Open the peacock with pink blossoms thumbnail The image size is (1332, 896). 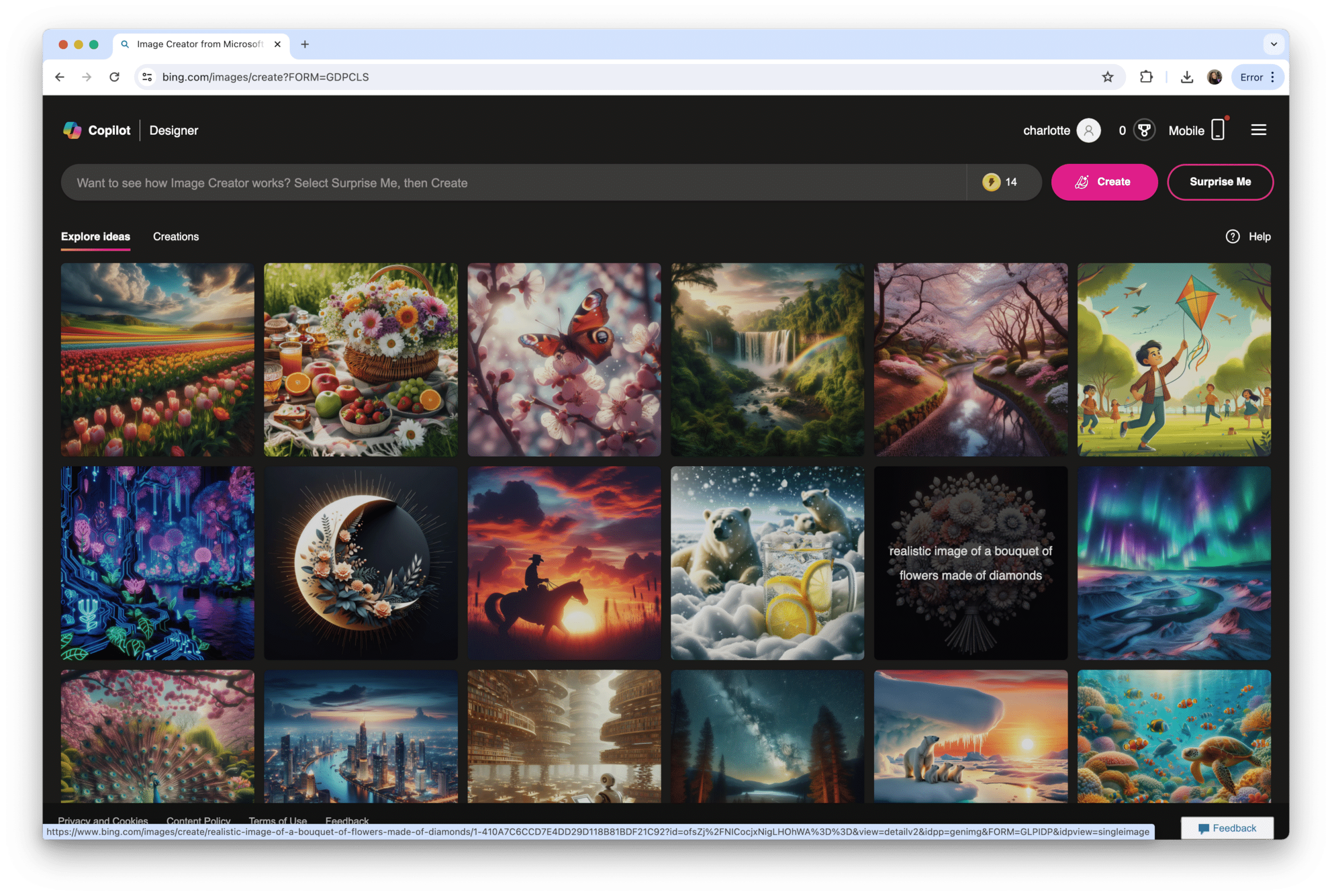point(158,737)
